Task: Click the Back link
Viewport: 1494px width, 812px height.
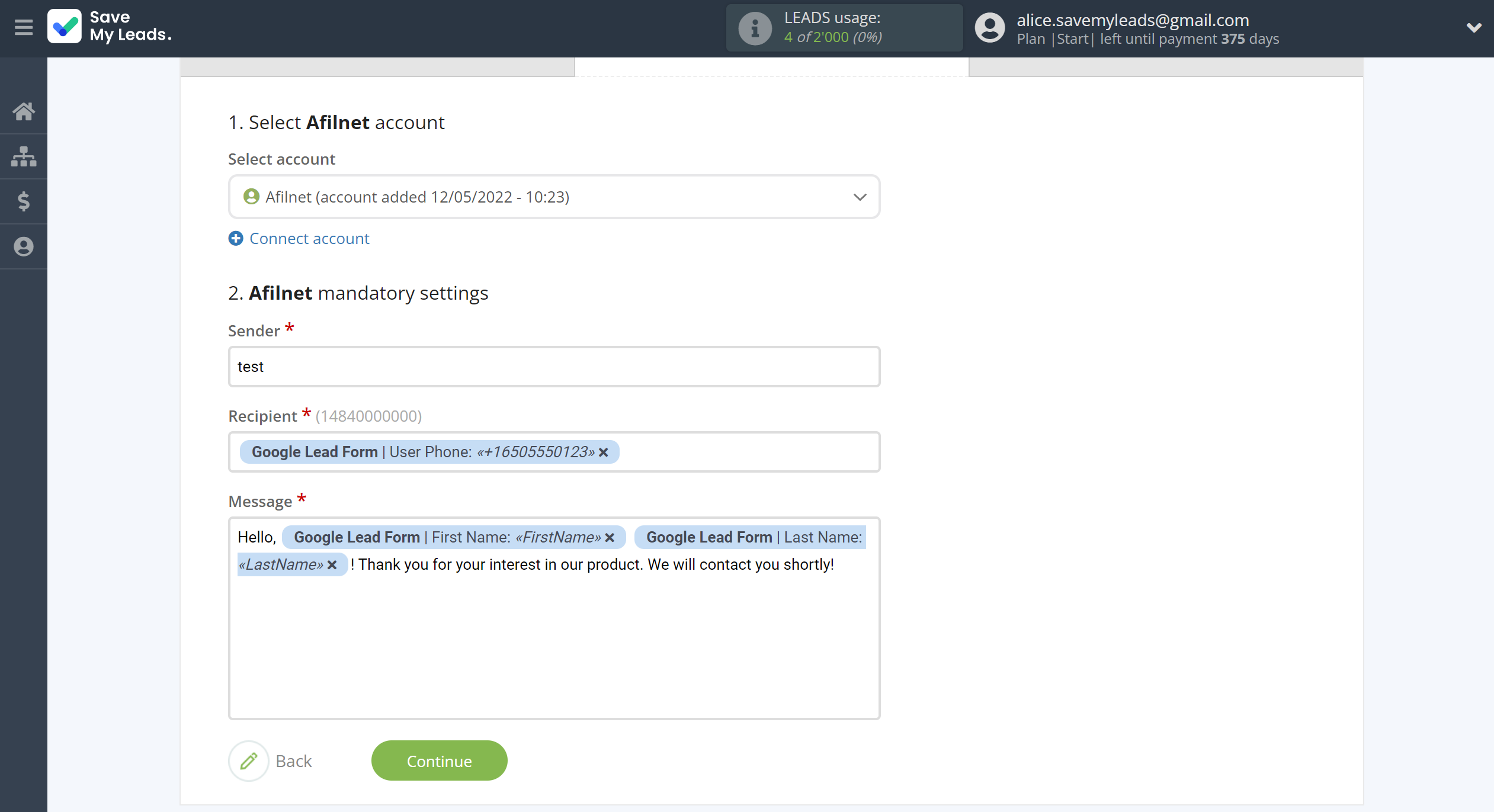Action: pos(294,761)
